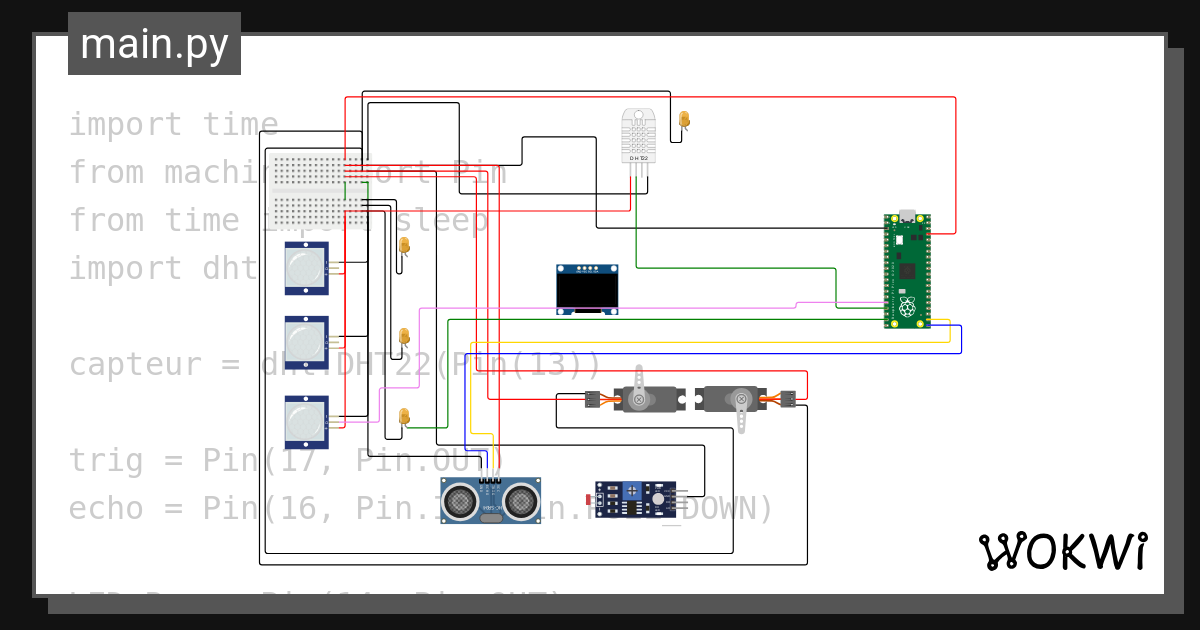This screenshot has width=1200, height=630.
Task: Select the left servo motor
Action: point(638,394)
